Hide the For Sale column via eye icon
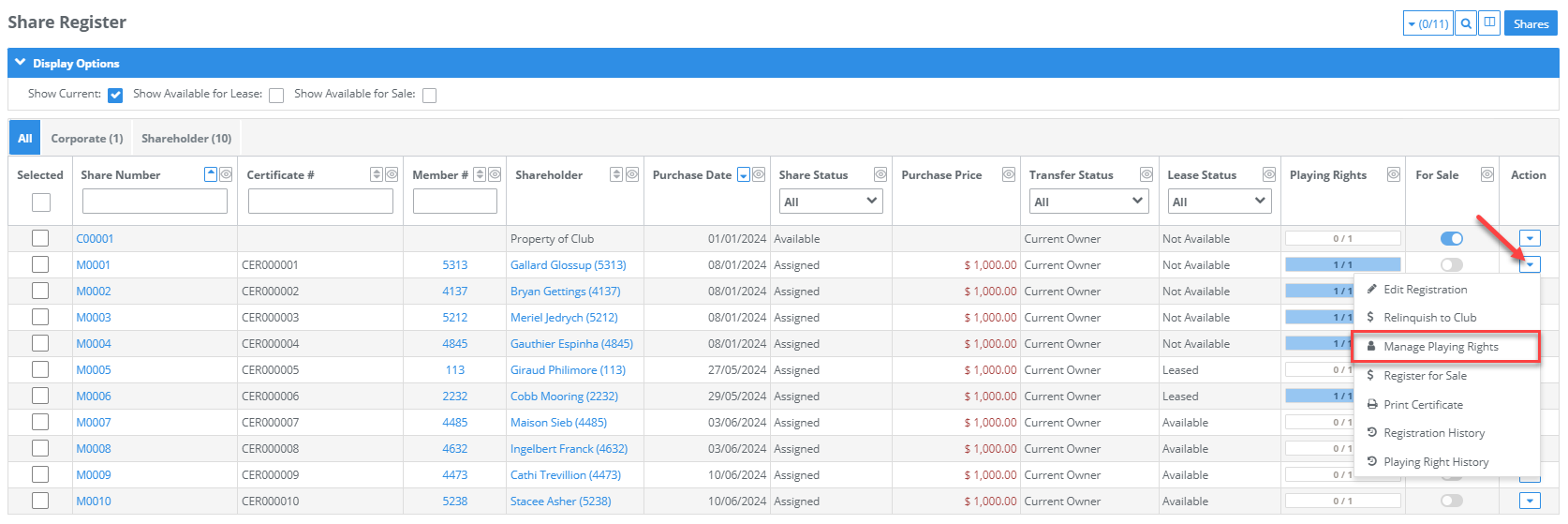The height and width of the screenshot is (524, 1568). (x=1487, y=174)
